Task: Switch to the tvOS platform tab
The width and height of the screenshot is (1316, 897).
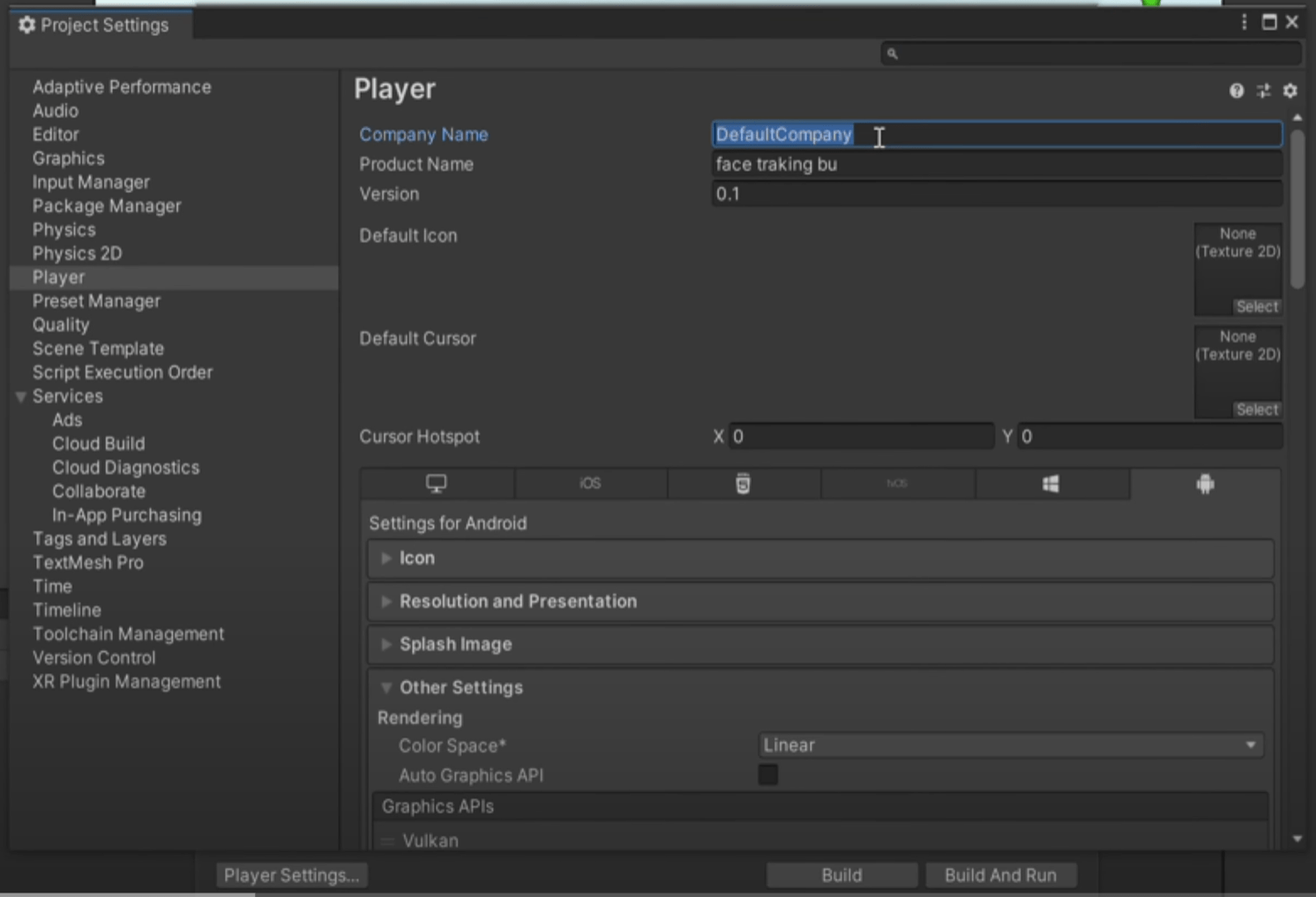Action: coord(897,483)
